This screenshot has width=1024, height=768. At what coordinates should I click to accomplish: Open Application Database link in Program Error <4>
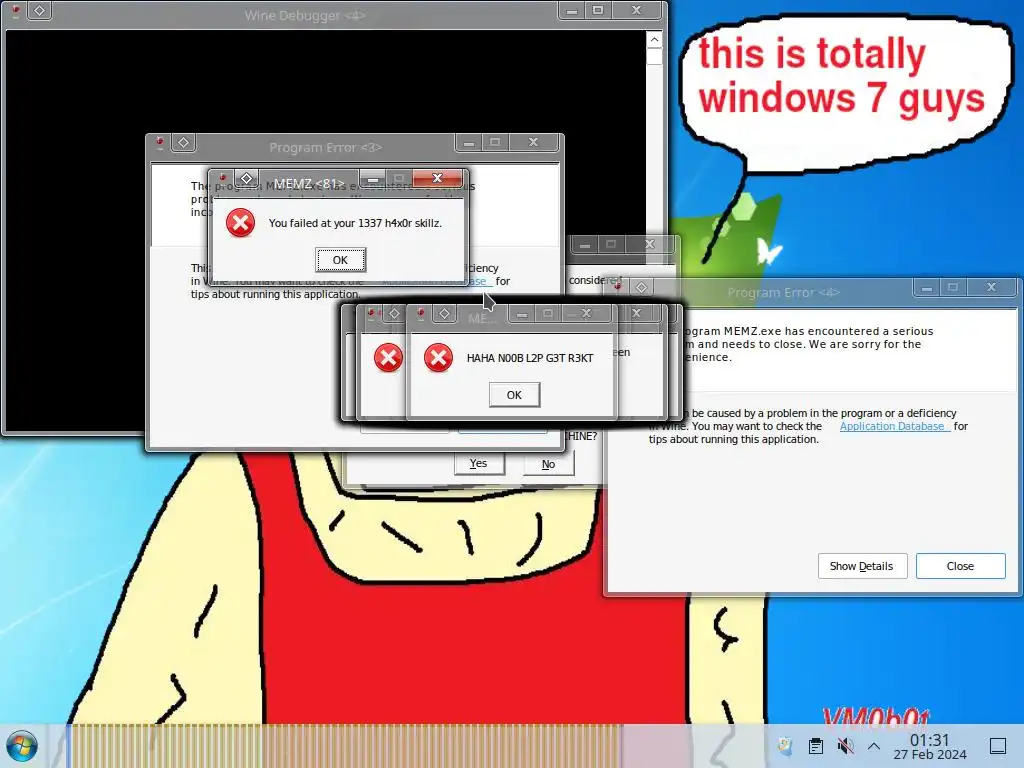pos(893,426)
